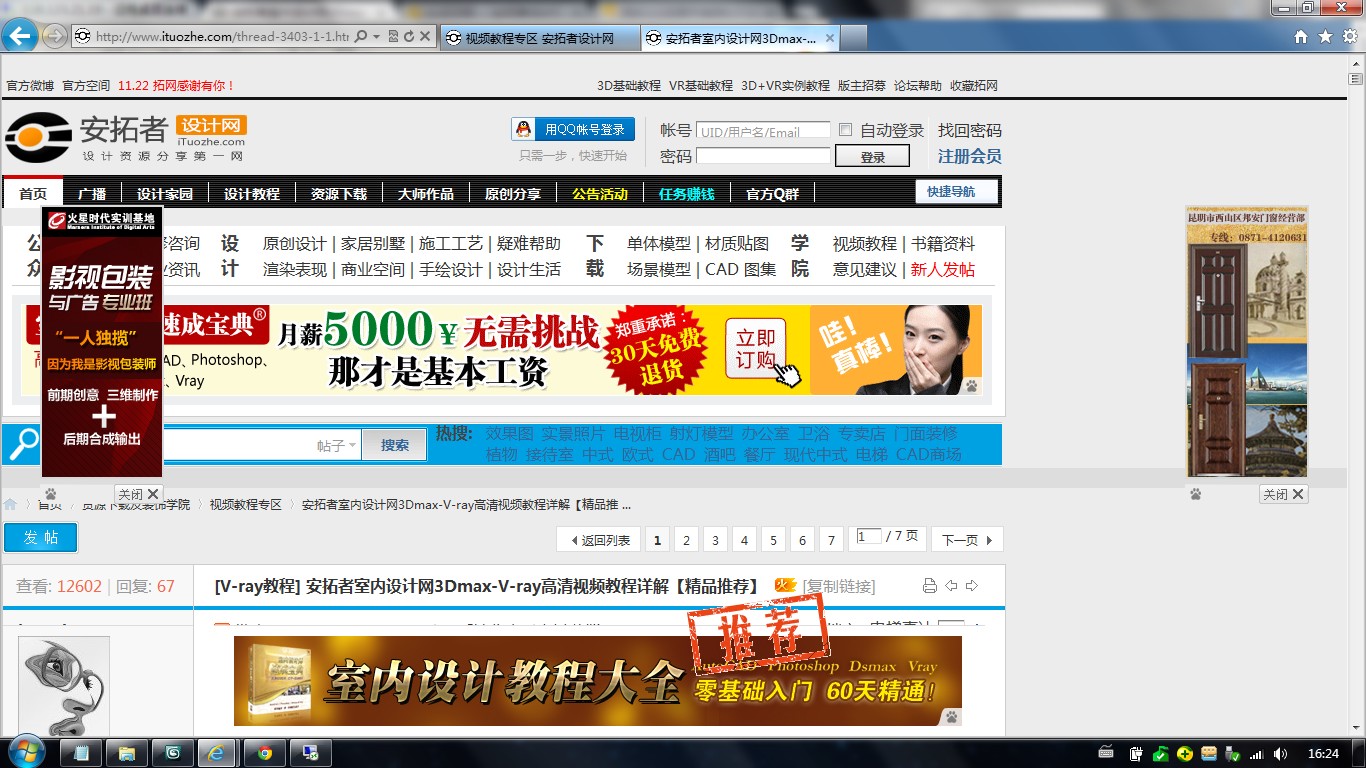1366x768 pixels.
Task: Click the 返回列表 back to list button
Action: pyautogui.click(x=600, y=540)
